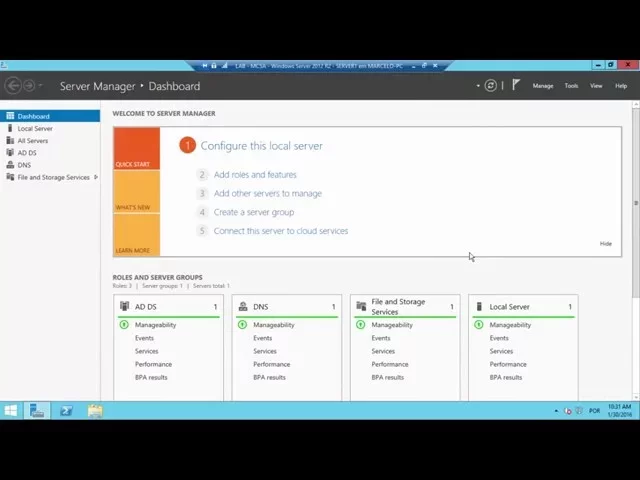The width and height of the screenshot is (640, 480).
Task: Select Dashboard in the sidebar
Action: click(50, 116)
